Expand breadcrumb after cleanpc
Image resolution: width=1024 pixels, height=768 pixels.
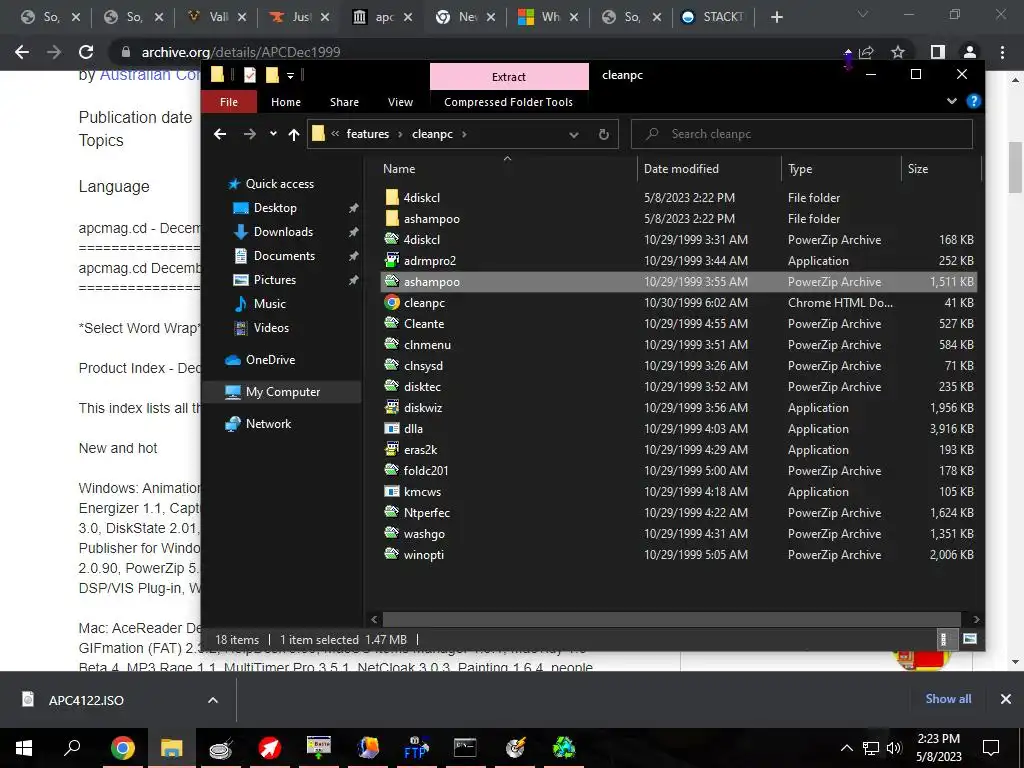(464, 134)
